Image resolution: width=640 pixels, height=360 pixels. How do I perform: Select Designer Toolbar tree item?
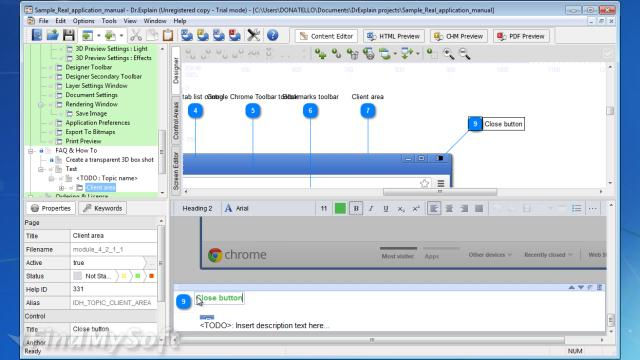[89, 67]
